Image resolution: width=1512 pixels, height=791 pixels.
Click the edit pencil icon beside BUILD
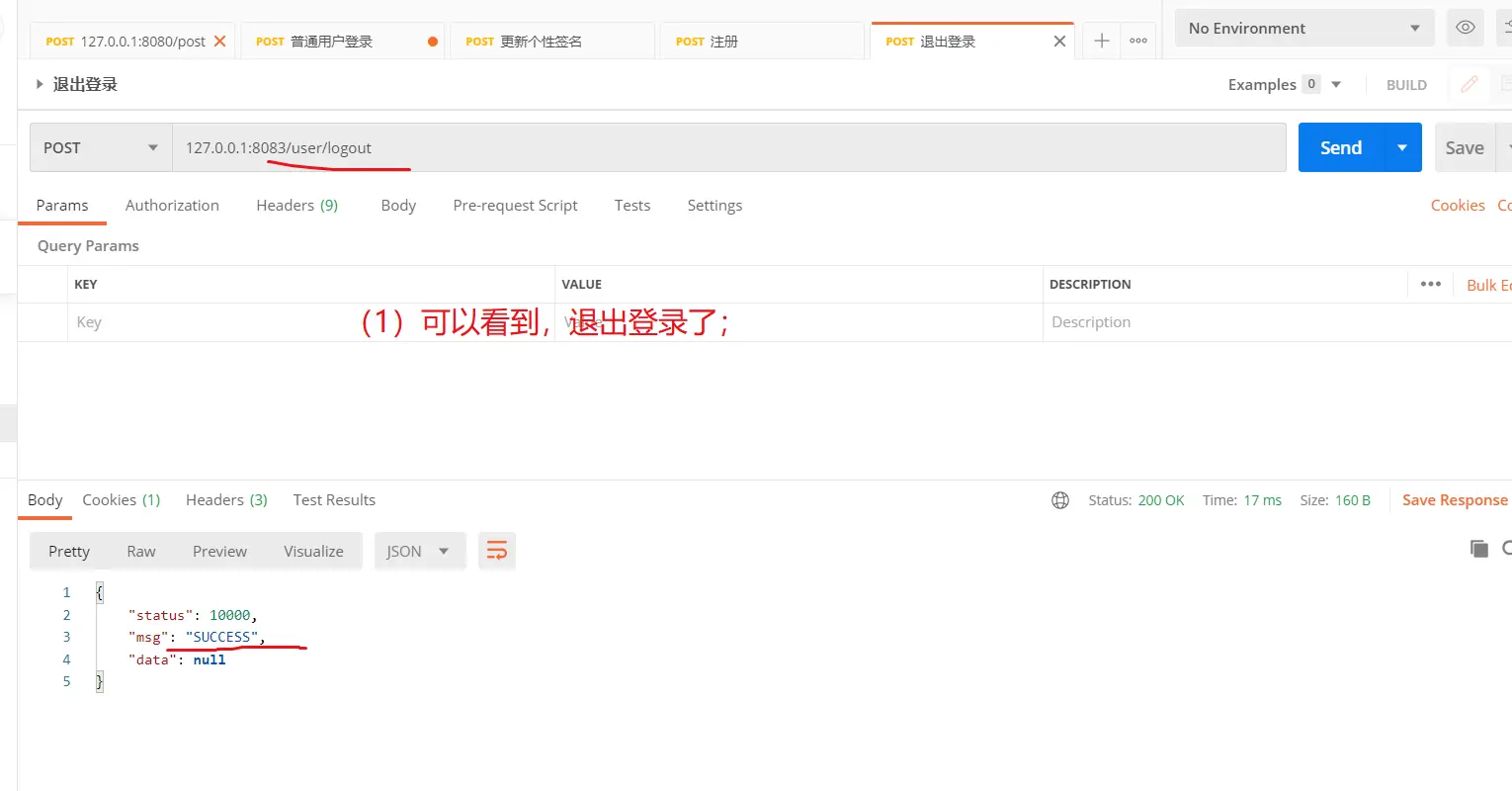[1470, 84]
